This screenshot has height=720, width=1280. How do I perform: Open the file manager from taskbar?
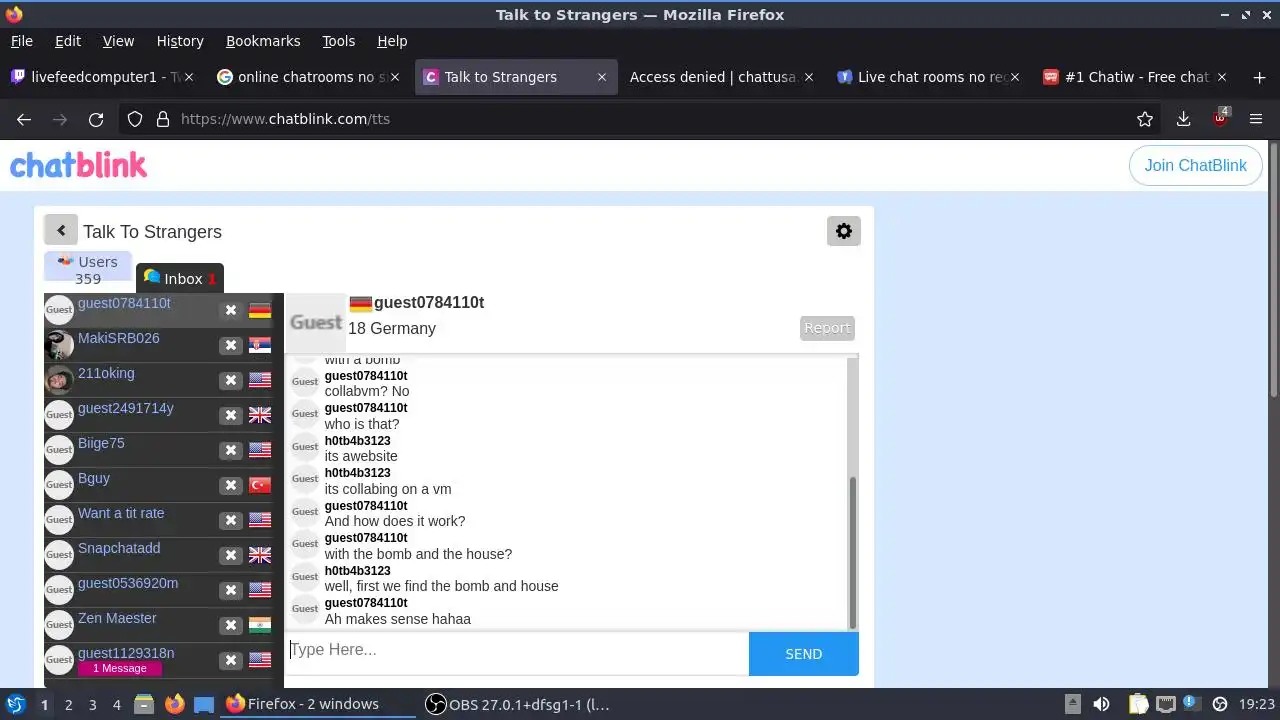144,704
